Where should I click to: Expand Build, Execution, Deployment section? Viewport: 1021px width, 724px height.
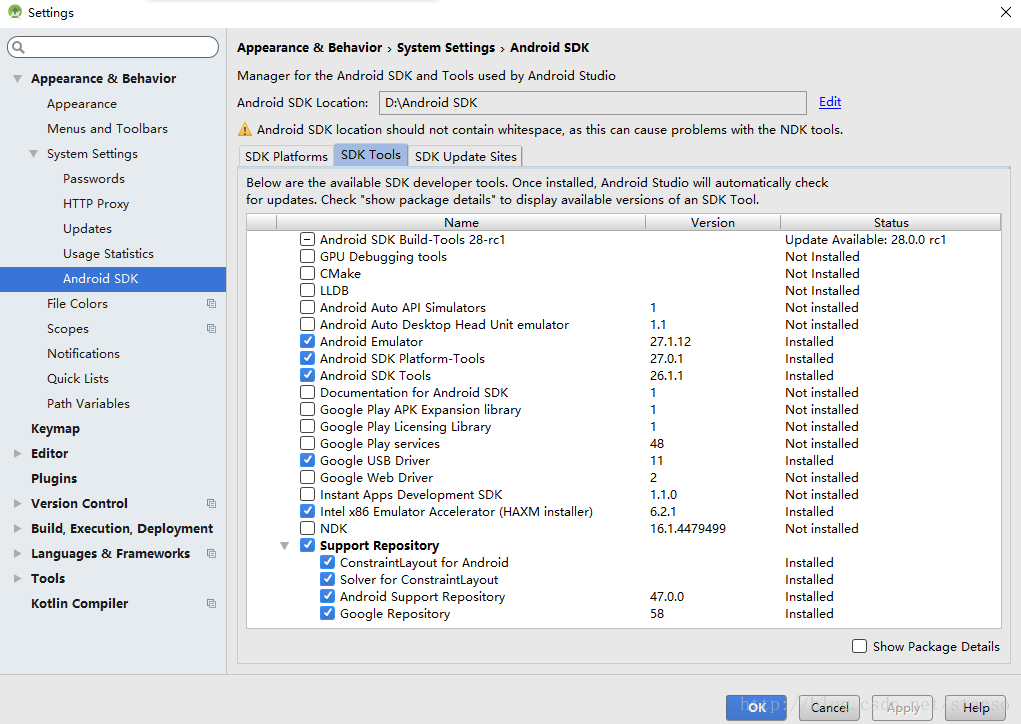(18, 529)
